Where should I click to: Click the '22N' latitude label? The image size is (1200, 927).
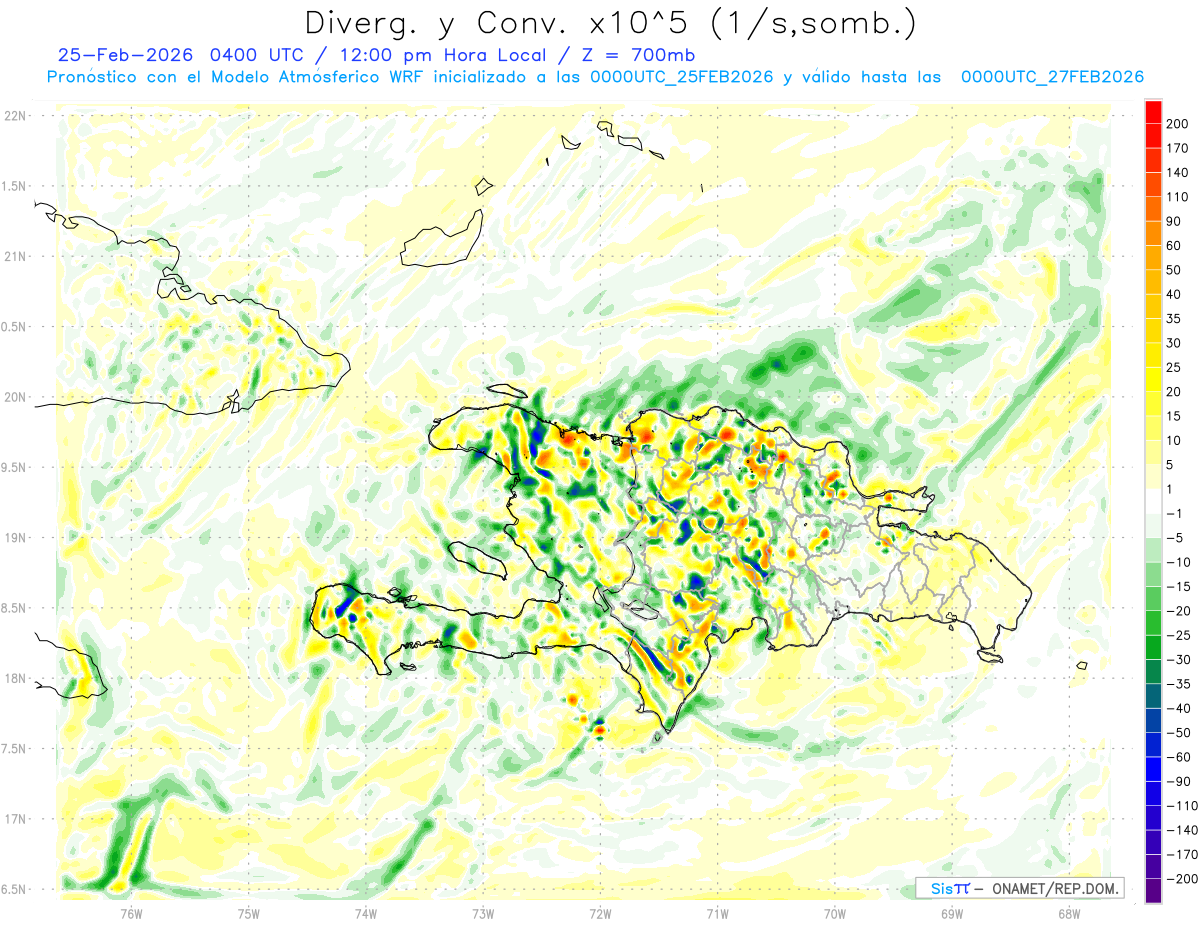tap(15, 116)
